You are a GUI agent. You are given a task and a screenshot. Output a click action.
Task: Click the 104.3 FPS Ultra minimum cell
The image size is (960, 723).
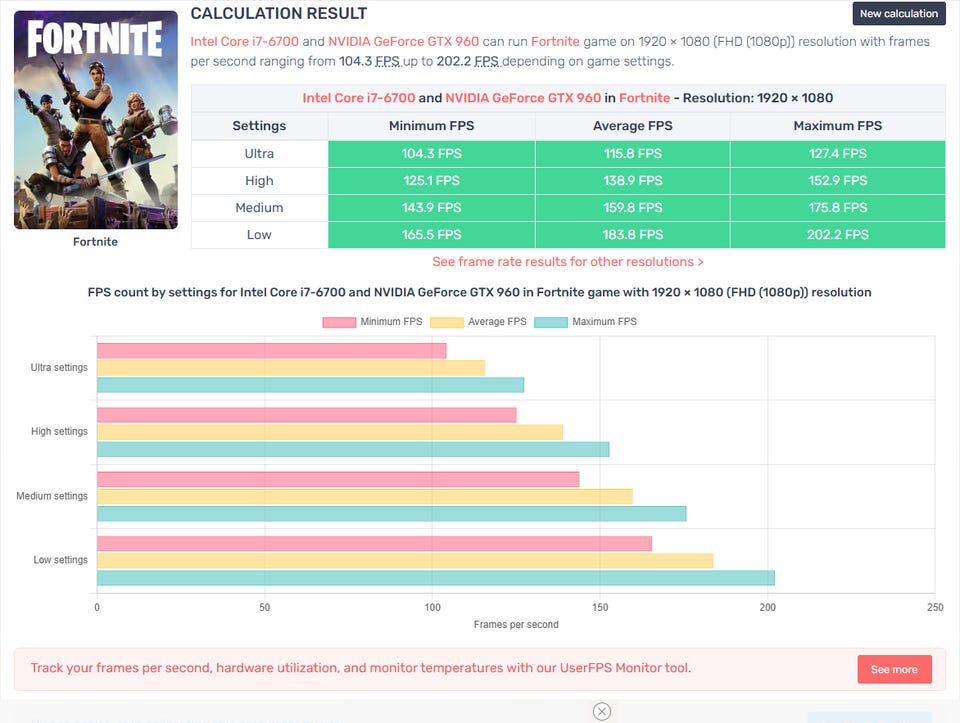(x=432, y=154)
